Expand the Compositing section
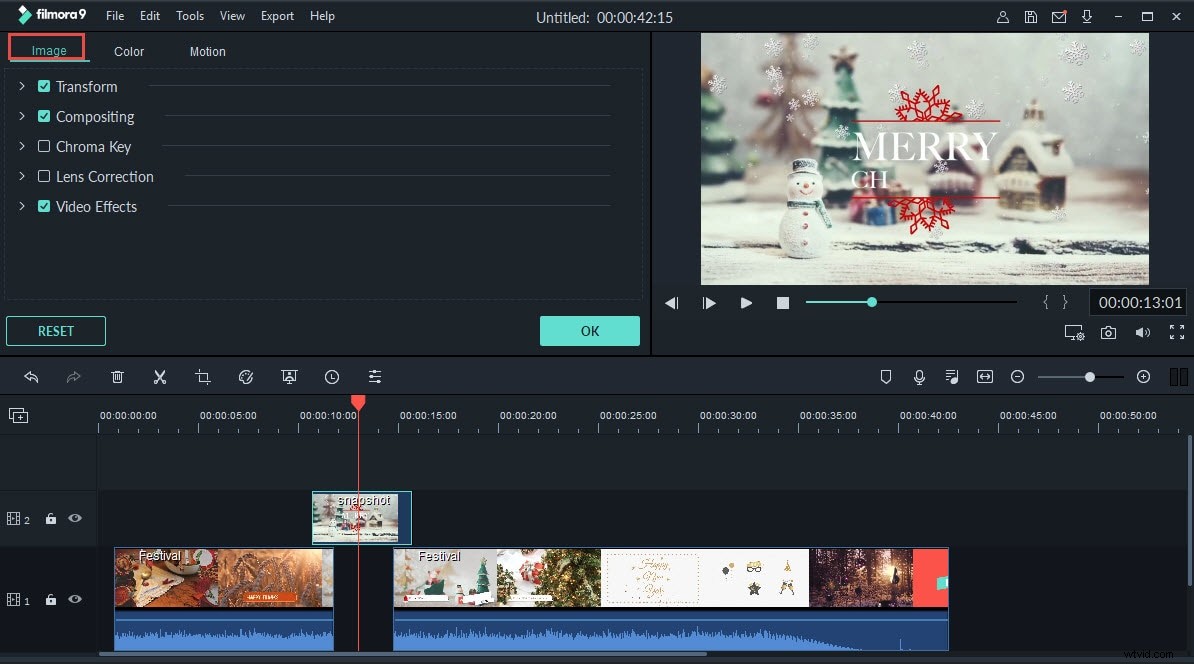Screen dimensions: 1194x664 pyautogui.click(x=20, y=116)
